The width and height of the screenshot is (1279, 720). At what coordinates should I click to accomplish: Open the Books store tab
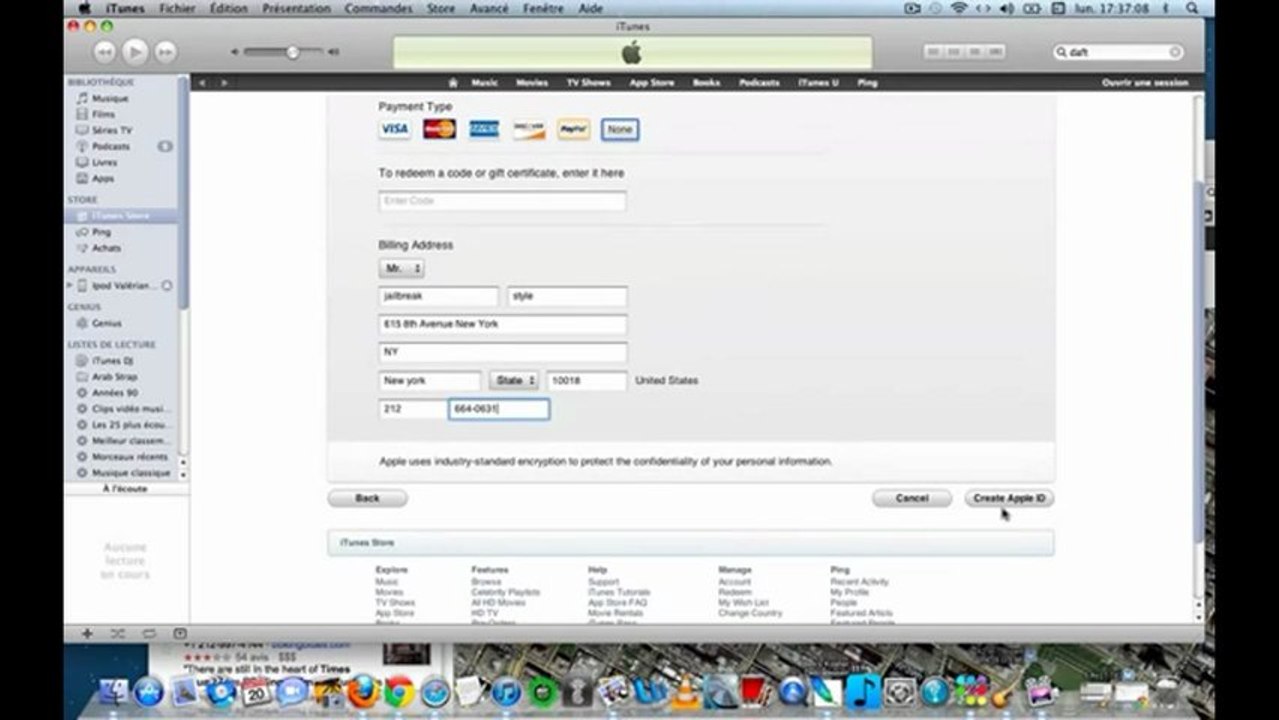click(706, 83)
